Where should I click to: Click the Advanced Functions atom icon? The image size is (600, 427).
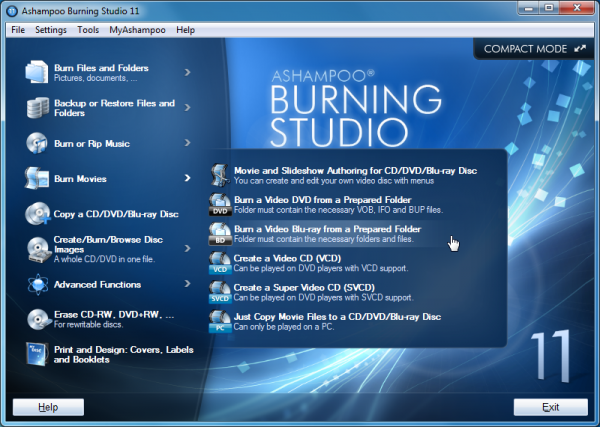click(38, 284)
